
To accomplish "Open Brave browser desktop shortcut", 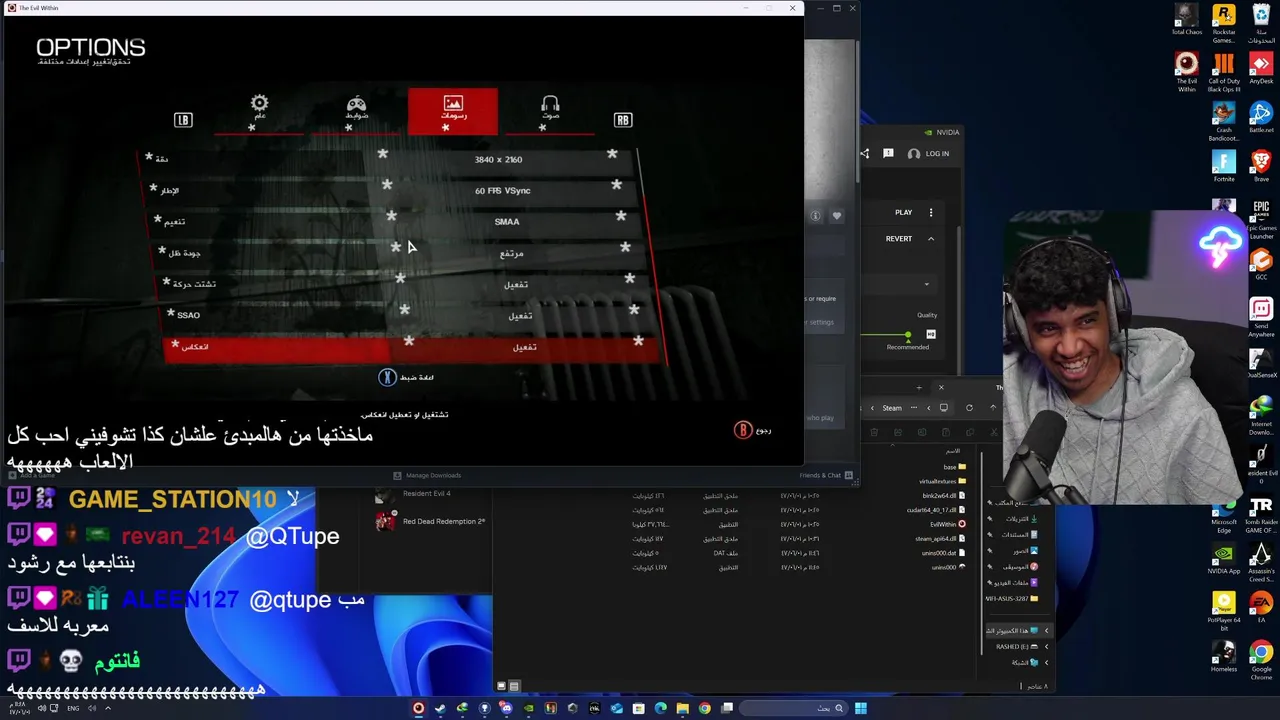I will coord(1261,166).
